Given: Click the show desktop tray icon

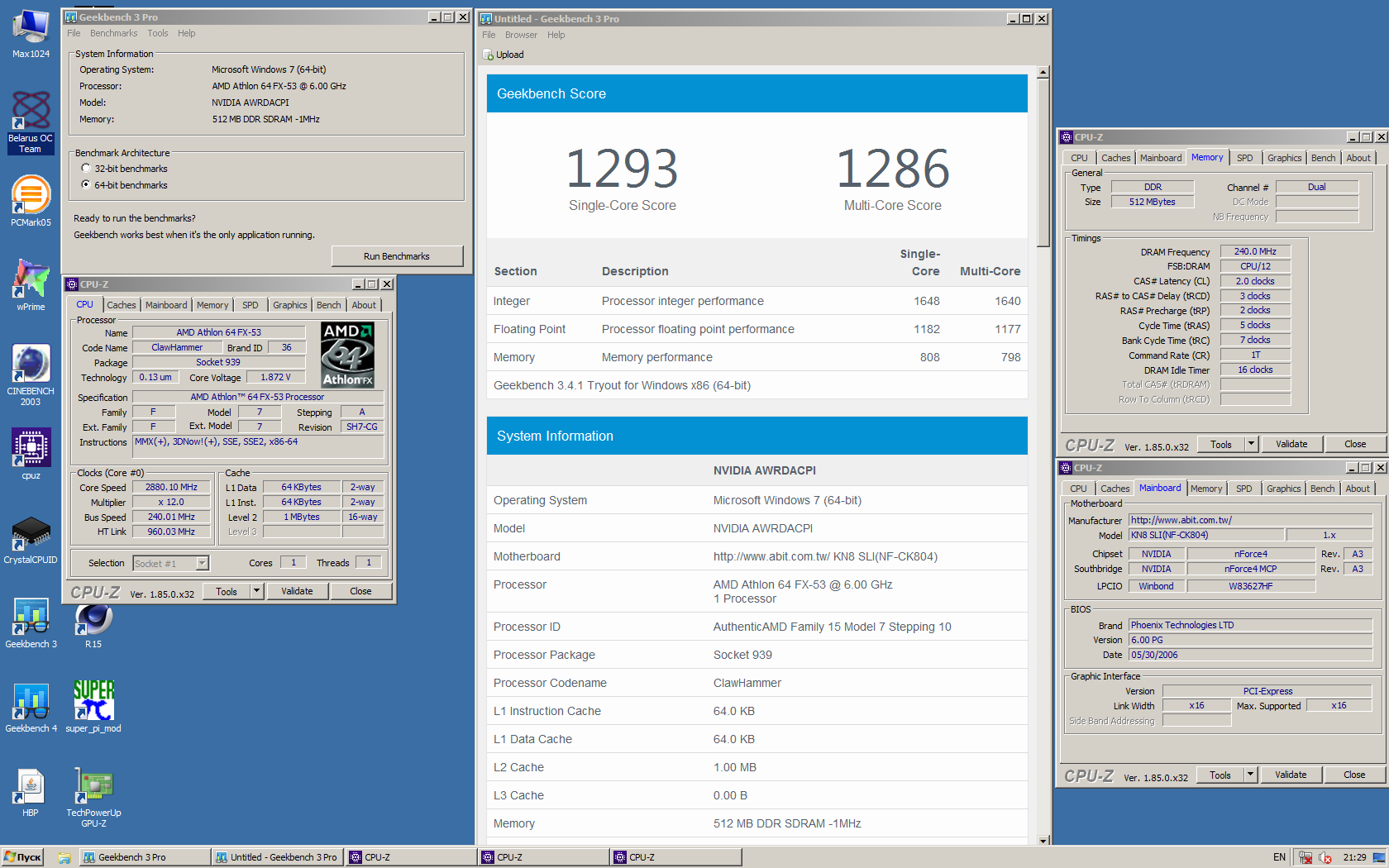Looking at the screenshot, I should [x=1379, y=857].
